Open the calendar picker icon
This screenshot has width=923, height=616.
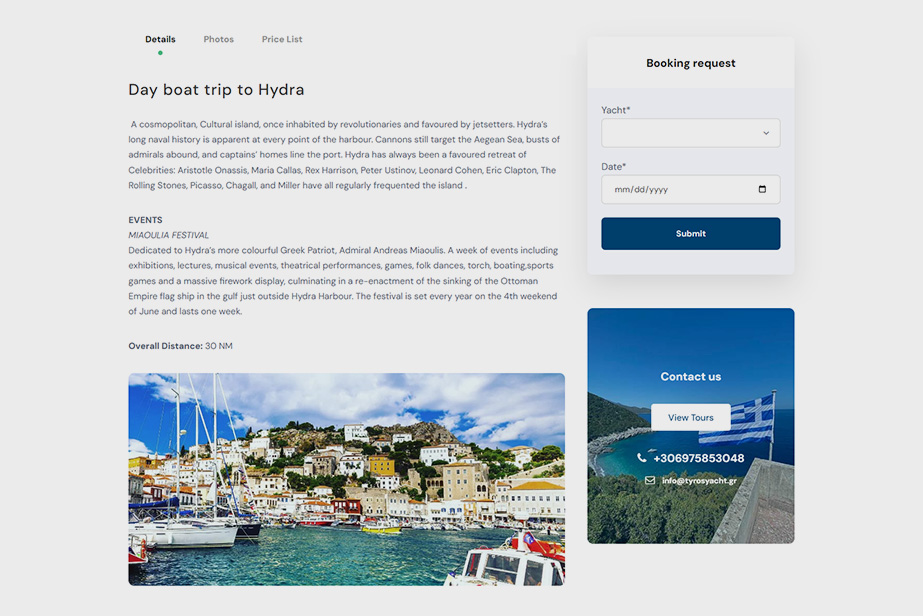coord(762,189)
